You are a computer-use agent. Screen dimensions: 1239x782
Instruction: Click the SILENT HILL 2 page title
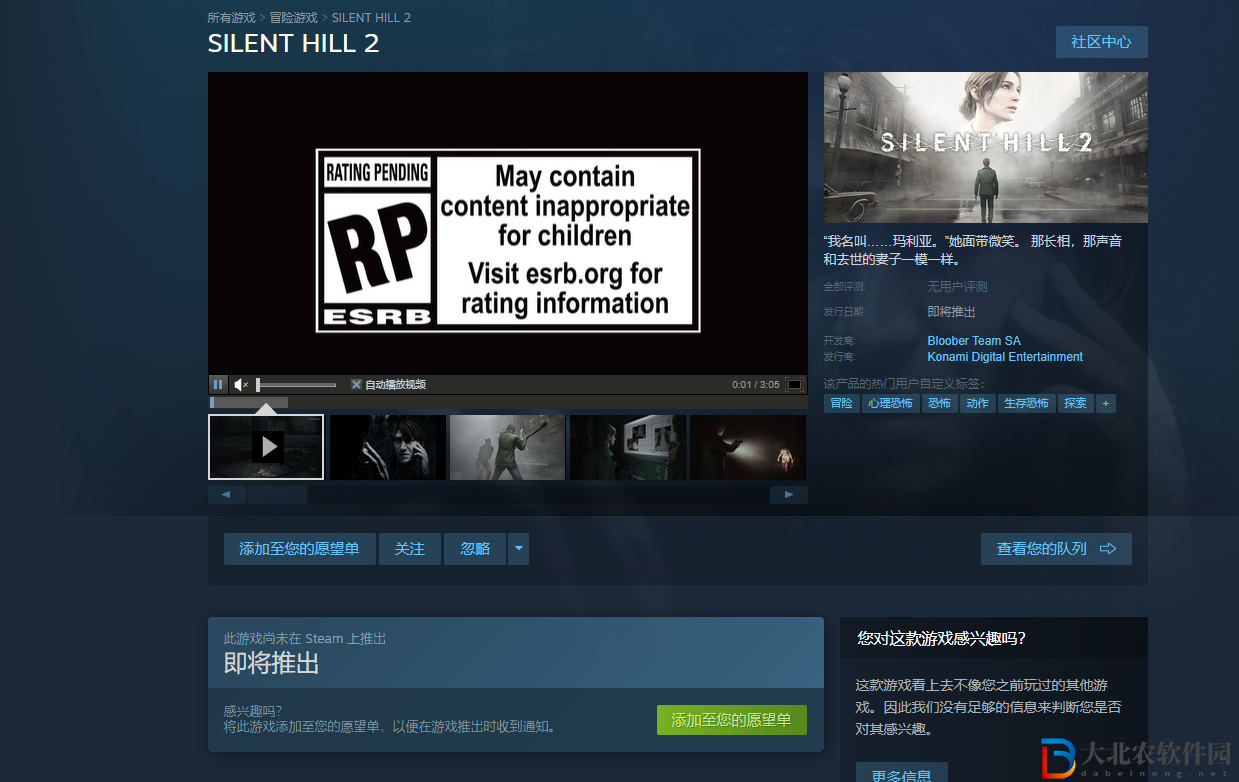(x=293, y=44)
